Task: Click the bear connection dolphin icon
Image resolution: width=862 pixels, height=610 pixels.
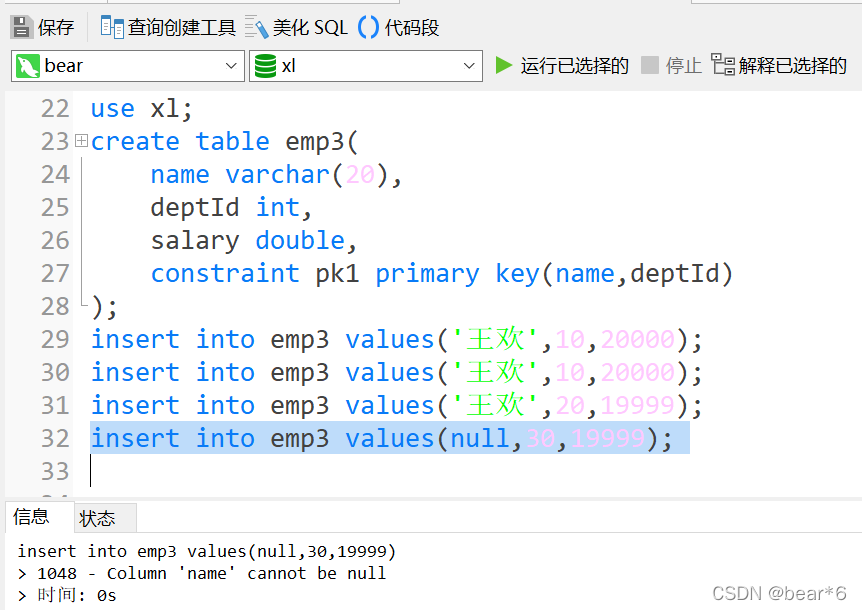Action: (27, 66)
